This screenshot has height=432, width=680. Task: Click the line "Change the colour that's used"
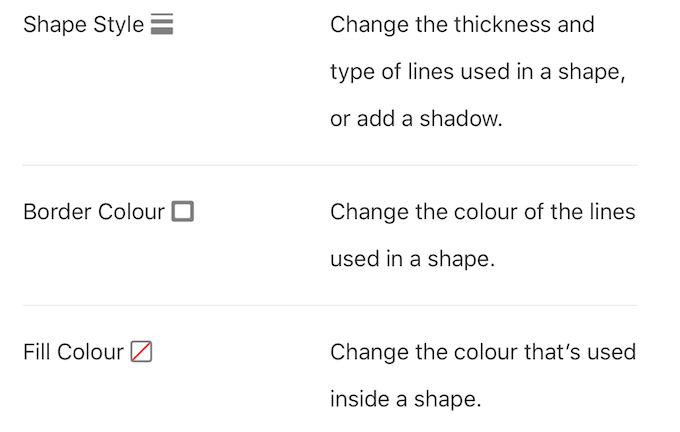pyautogui.click(x=482, y=352)
